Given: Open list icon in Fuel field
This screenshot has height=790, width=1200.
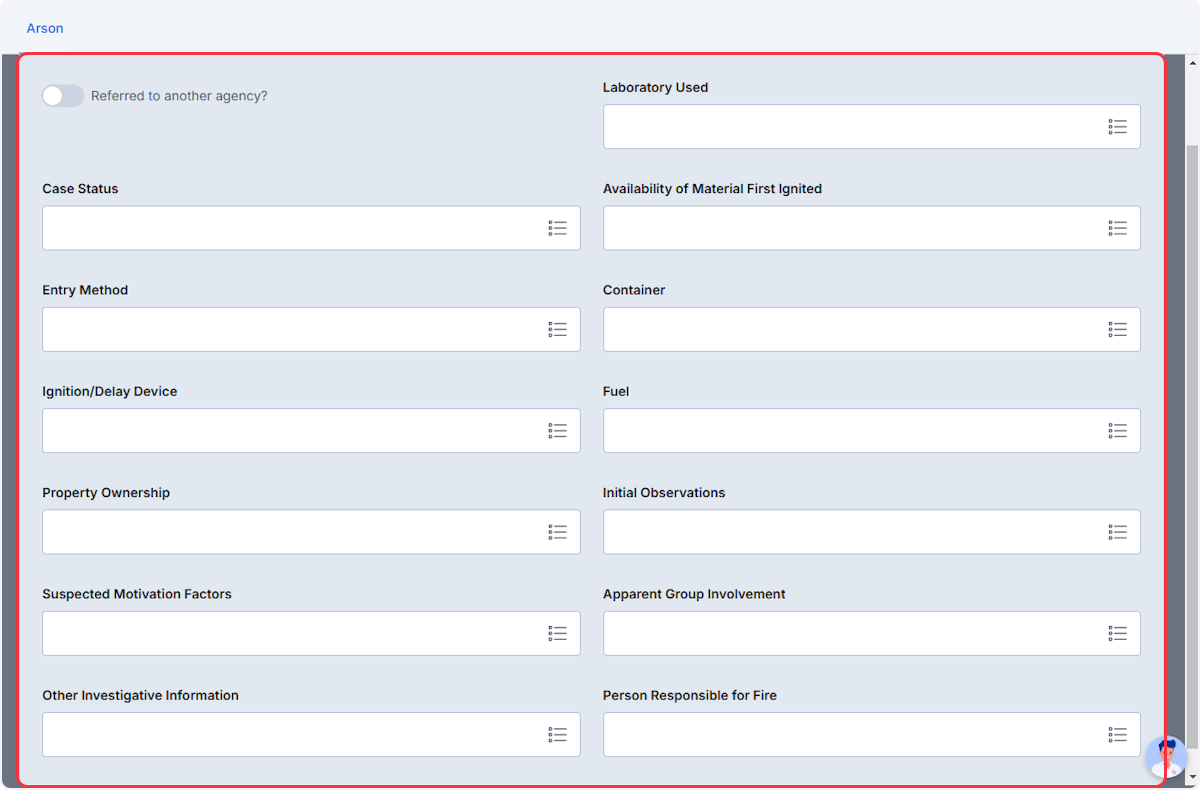Looking at the screenshot, I should [1117, 431].
